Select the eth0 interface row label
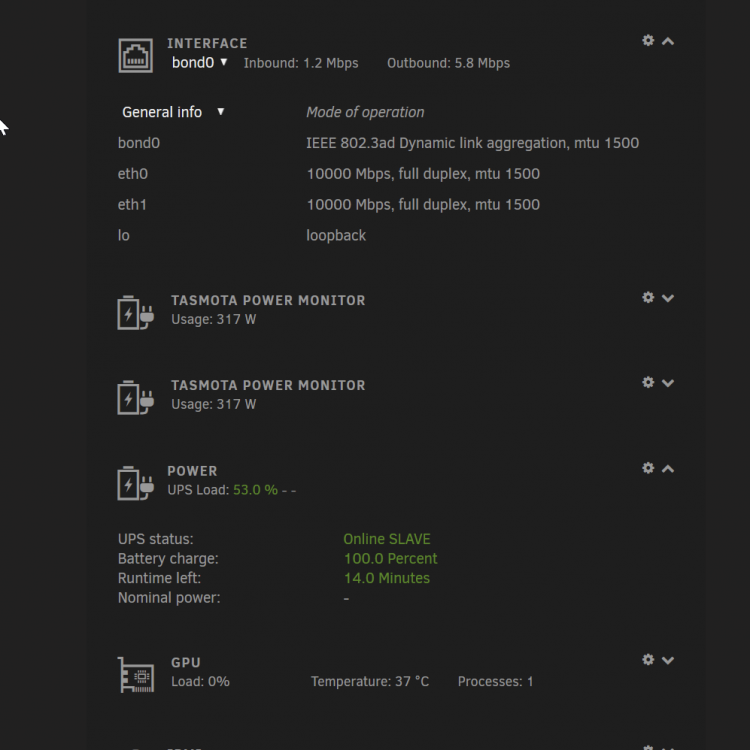The width and height of the screenshot is (750, 750). pyautogui.click(x=132, y=174)
